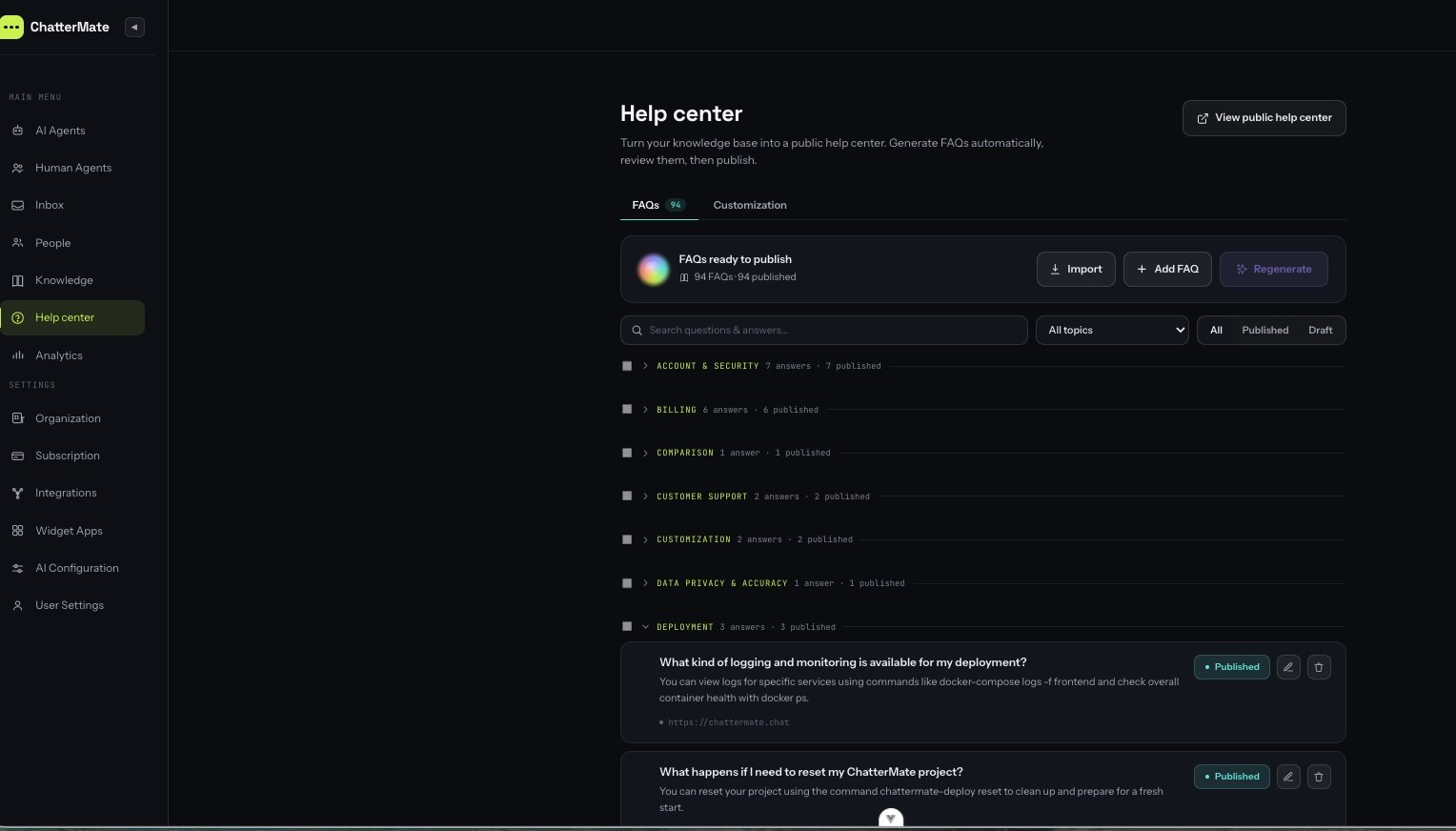Expand the Data Privacy & Accuracy chevron
The width and height of the screenshot is (1456, 831).
[645, 583]
